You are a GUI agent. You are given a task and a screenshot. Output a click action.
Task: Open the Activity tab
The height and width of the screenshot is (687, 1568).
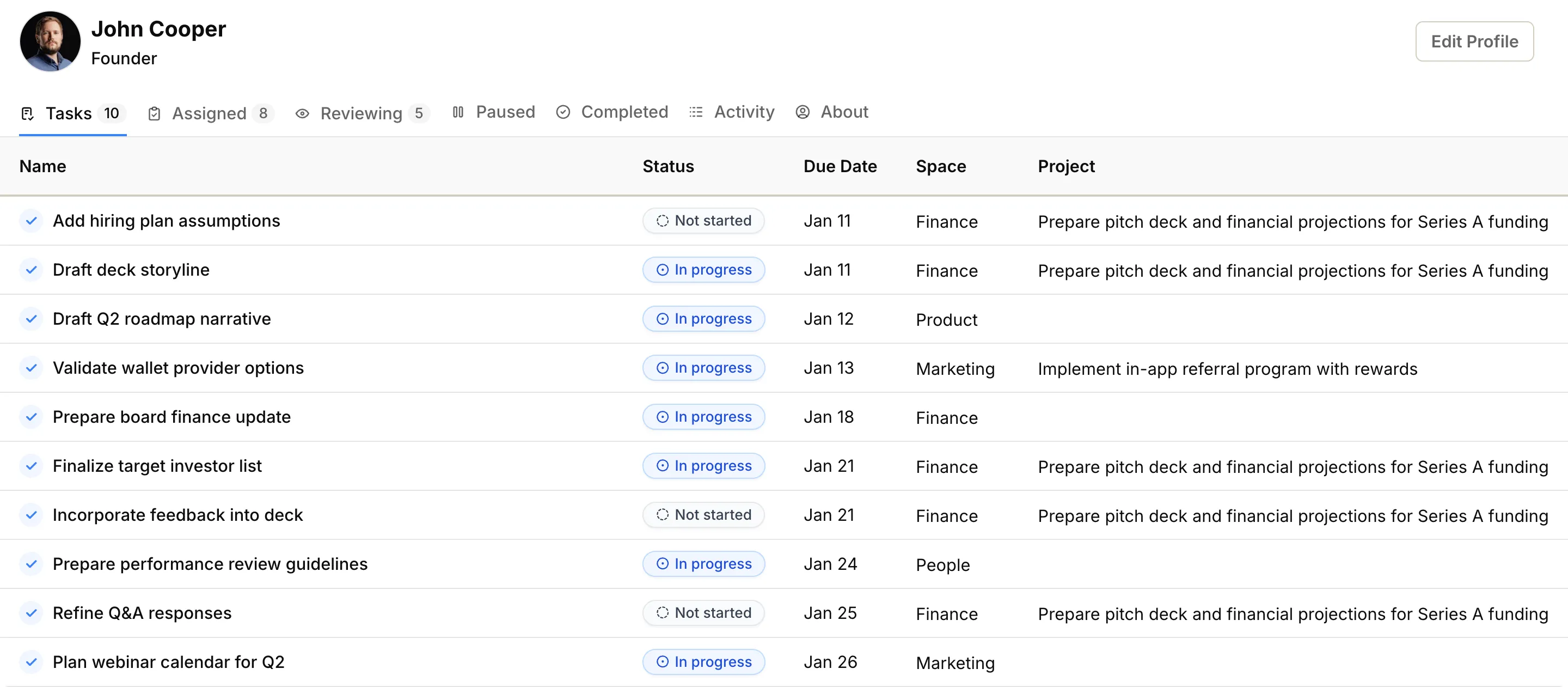pyautogui.click(x=744, y=112)
